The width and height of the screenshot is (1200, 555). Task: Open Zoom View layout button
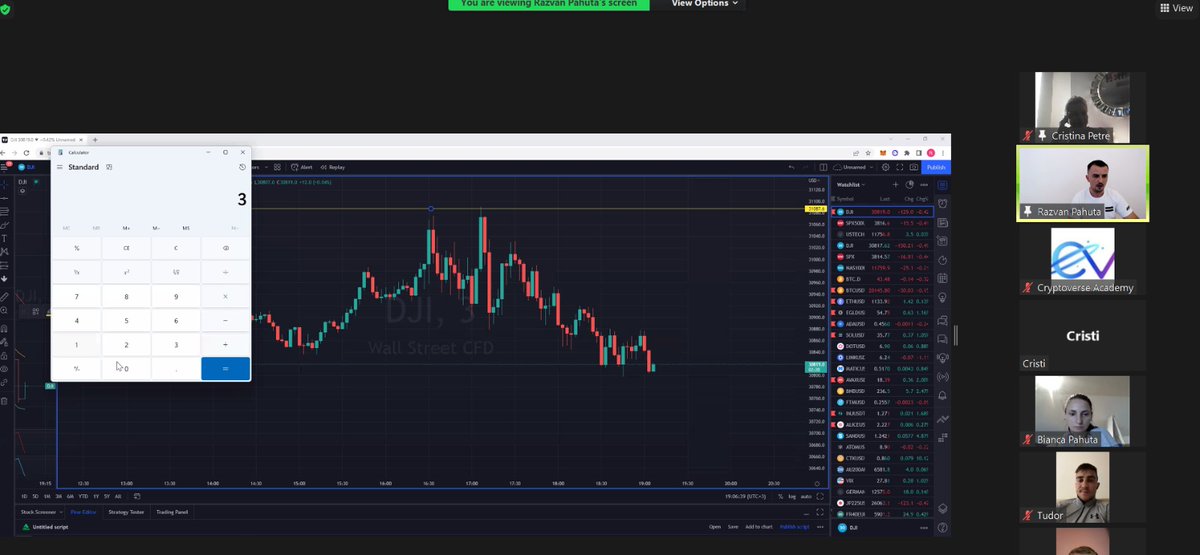[1178, 8]
